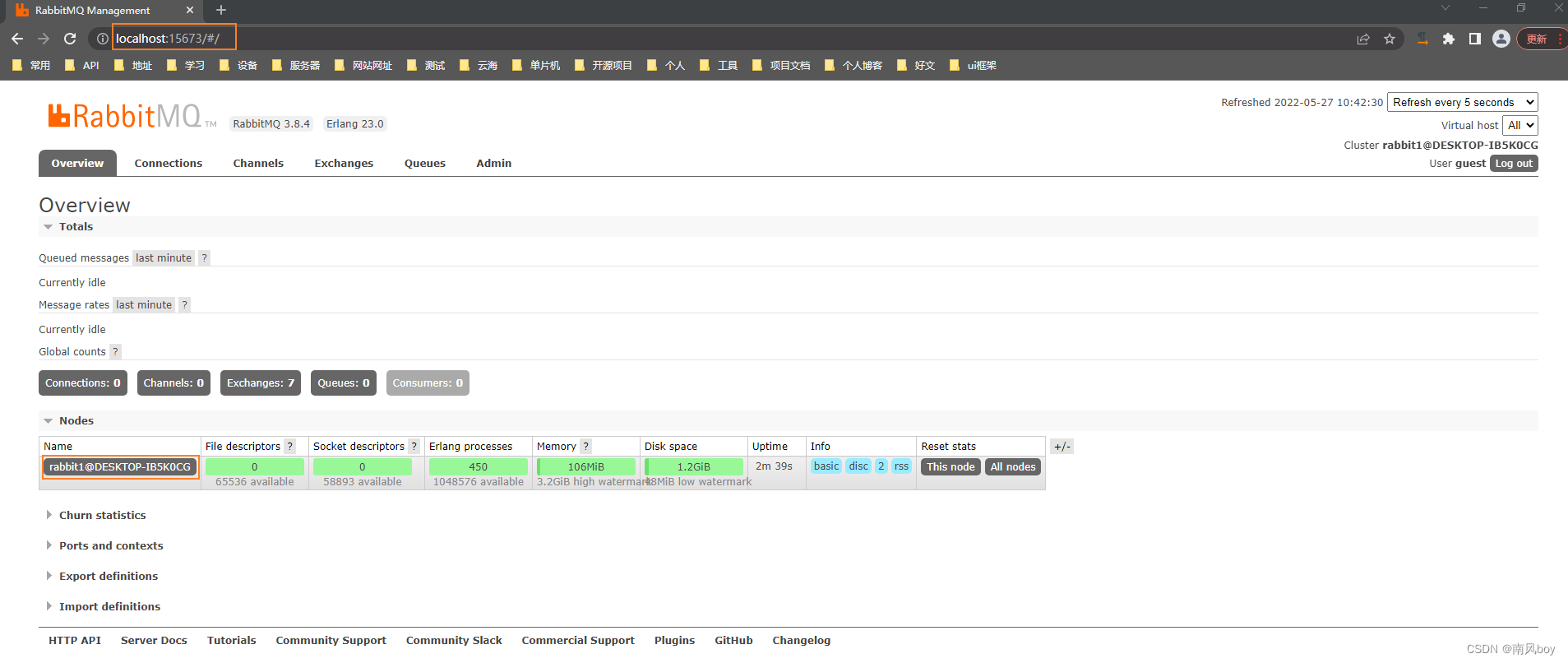Click Consumers: 0 count button
Image resolution: width=1568 pixels, height=663 pixels.
[x=428, y=383]
